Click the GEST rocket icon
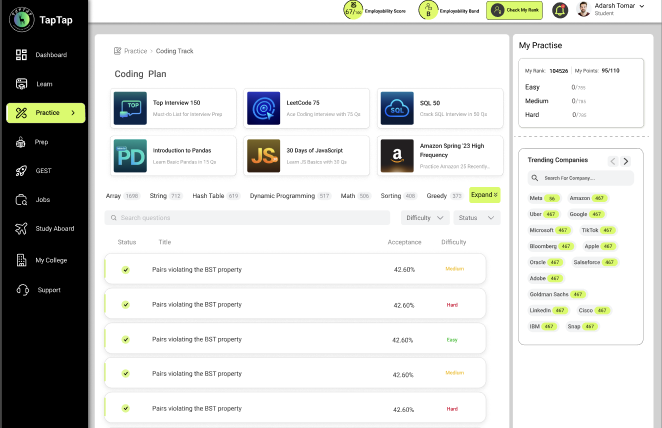 pos(21,171)
